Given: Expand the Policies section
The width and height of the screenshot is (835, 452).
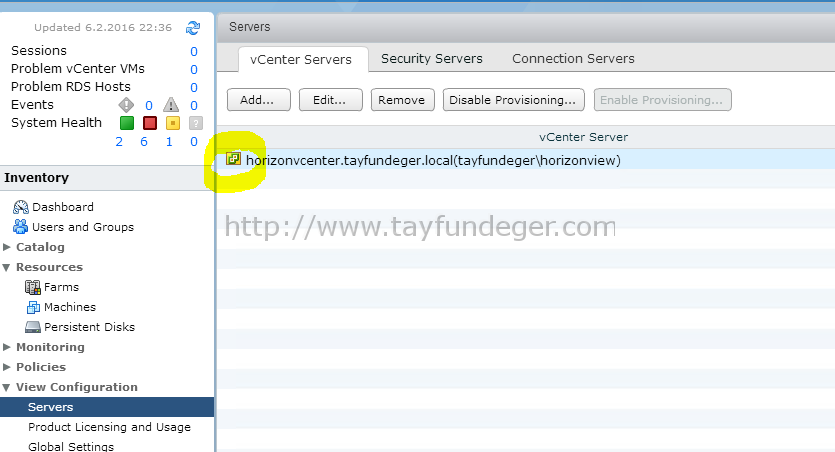Looking at the screenshot, I should (x=7, y=367).
